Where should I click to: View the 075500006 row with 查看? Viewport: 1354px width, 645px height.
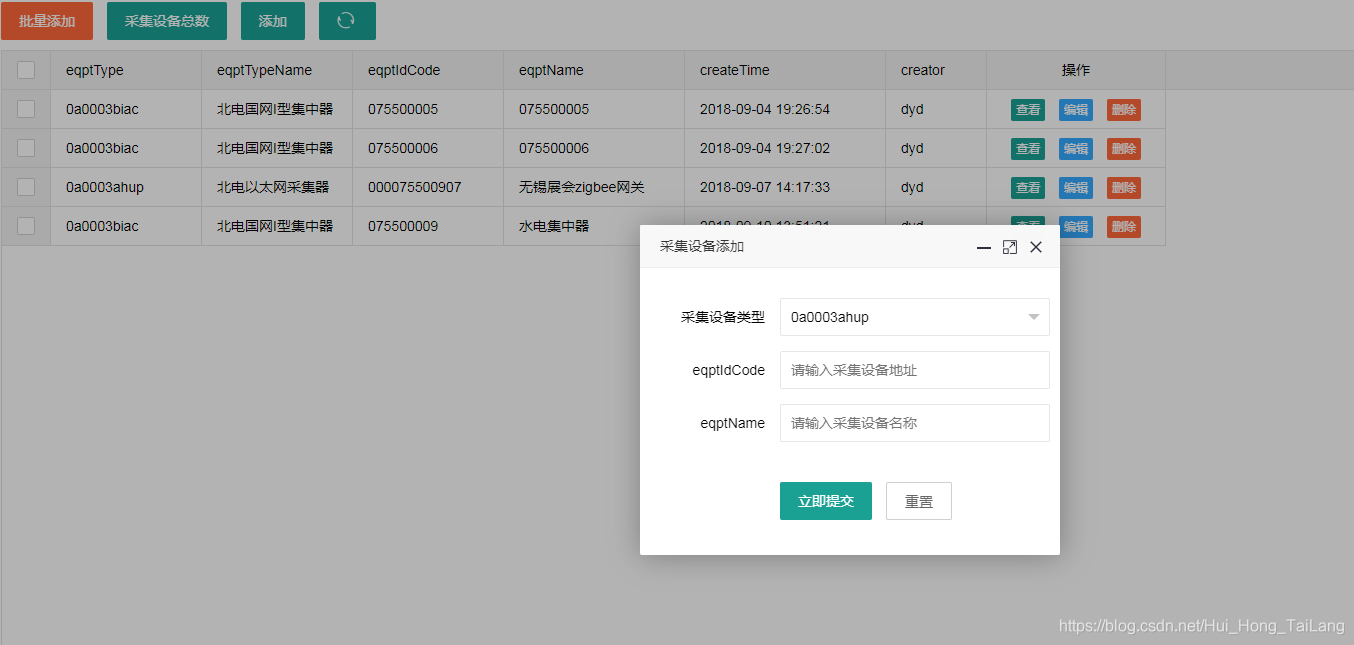point(1028,149)
